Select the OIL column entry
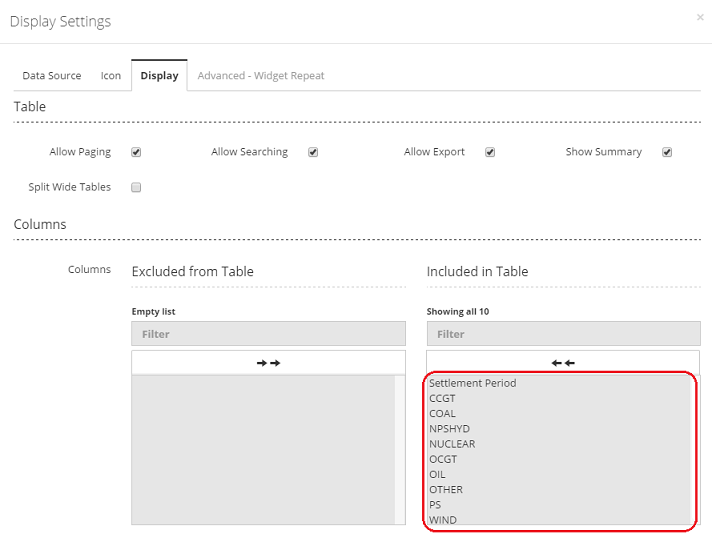712x534 pixels. click(559, 475)
